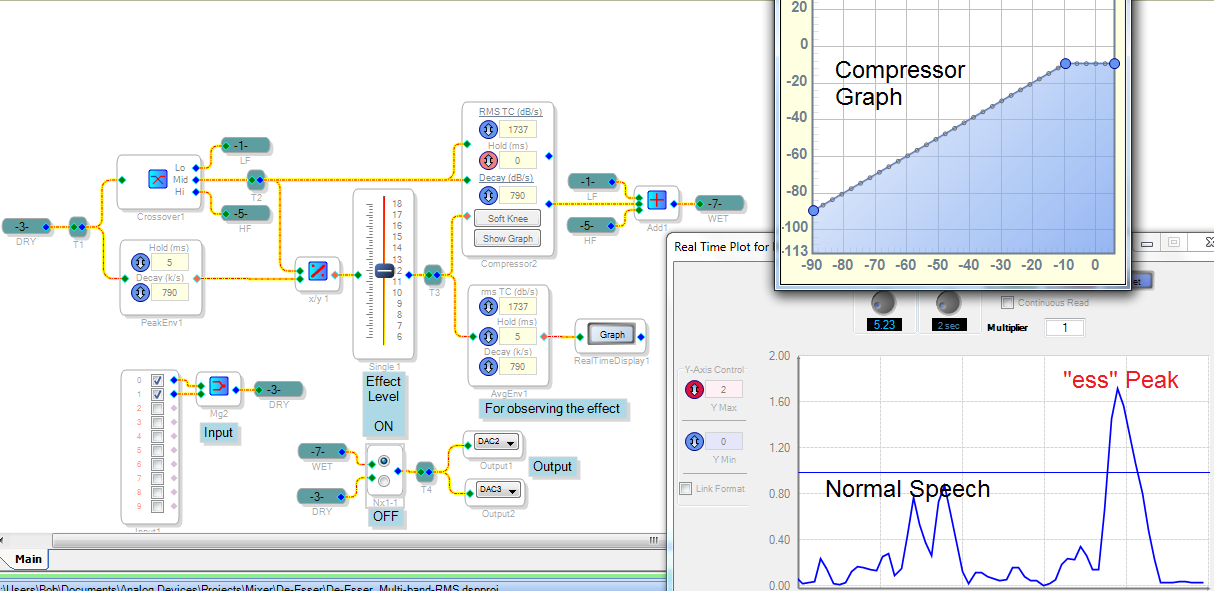Viewport: 1214px width, 591px height.
Task: Click the compressor graph point at -10 dB
Action: [x=1066, y=63]
